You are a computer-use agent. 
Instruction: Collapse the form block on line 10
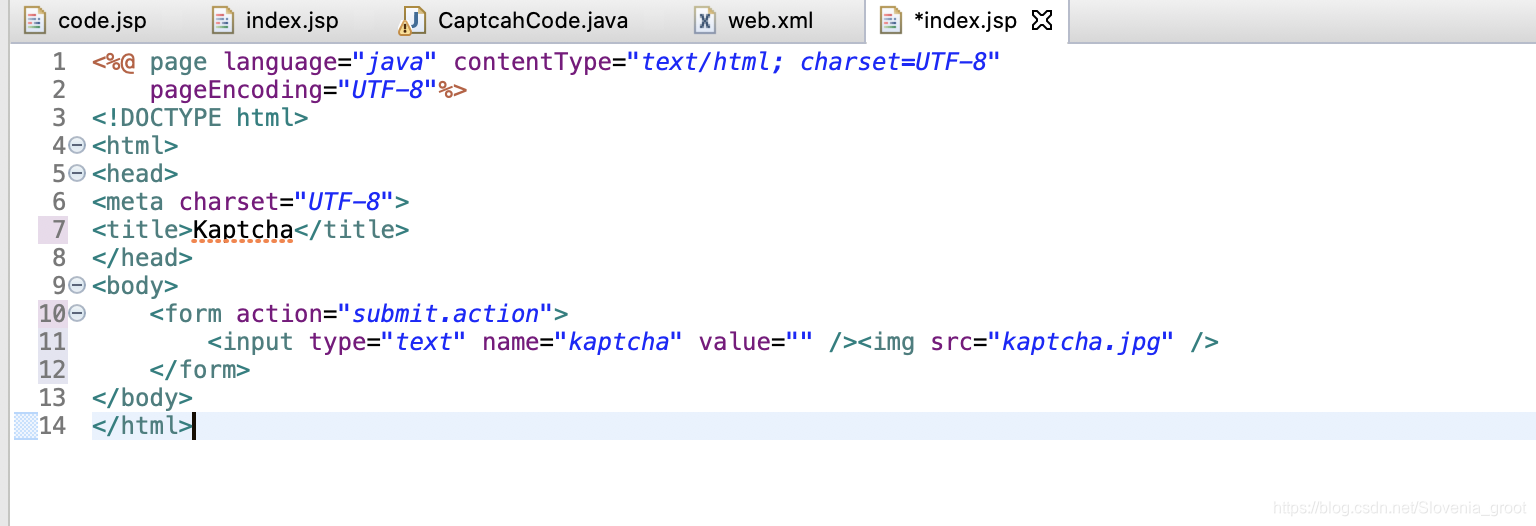tap(77, 314)
